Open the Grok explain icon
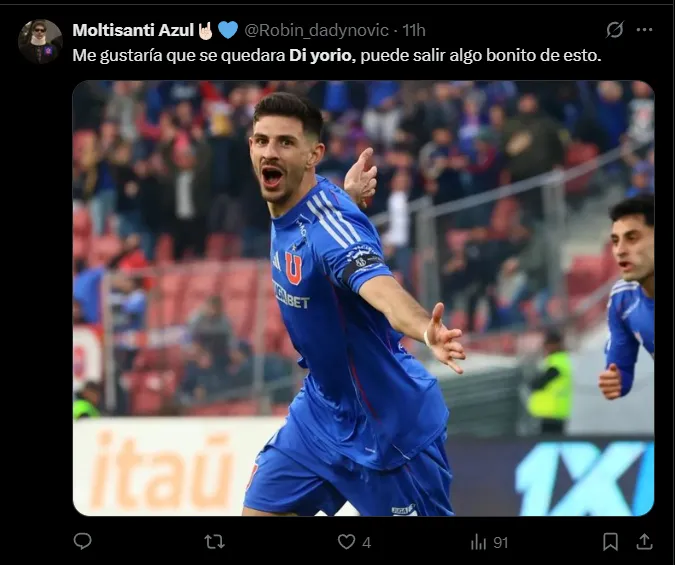 pyautogui.click(x=615, y=30)
